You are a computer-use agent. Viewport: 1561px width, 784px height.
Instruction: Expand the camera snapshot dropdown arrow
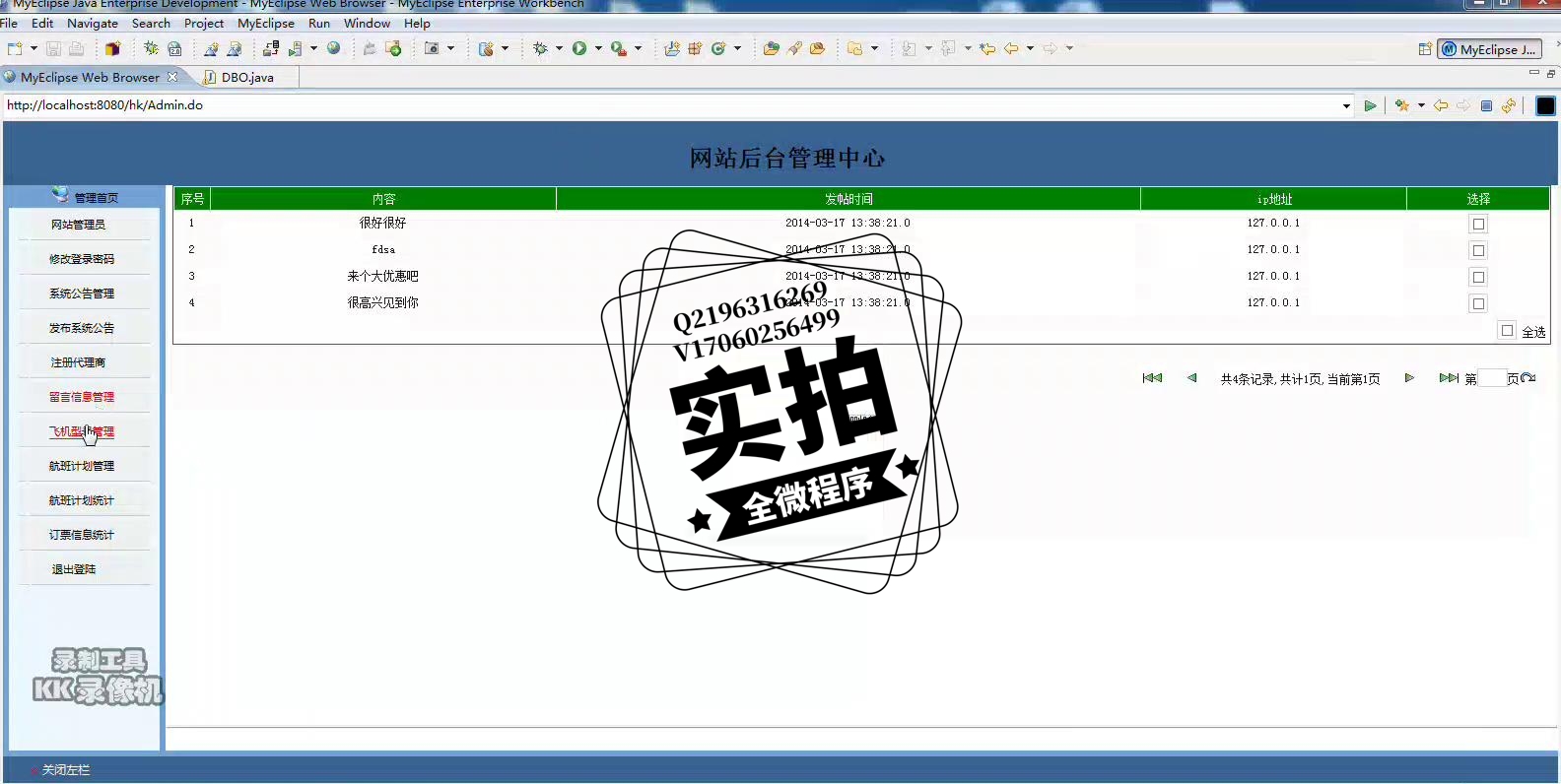tap(450, 48)
